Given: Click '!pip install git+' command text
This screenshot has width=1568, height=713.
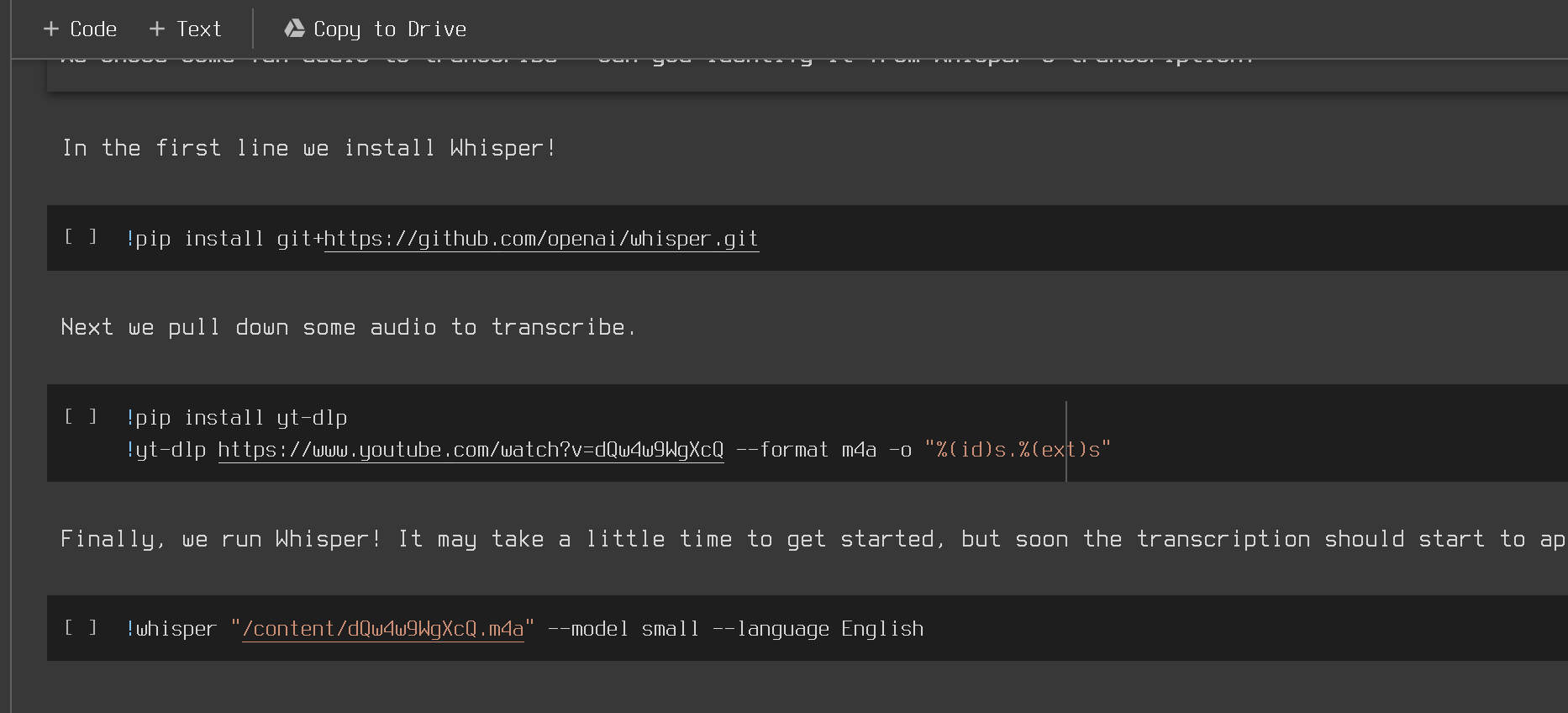Looking at the screenshot, I should click(225, 239).
